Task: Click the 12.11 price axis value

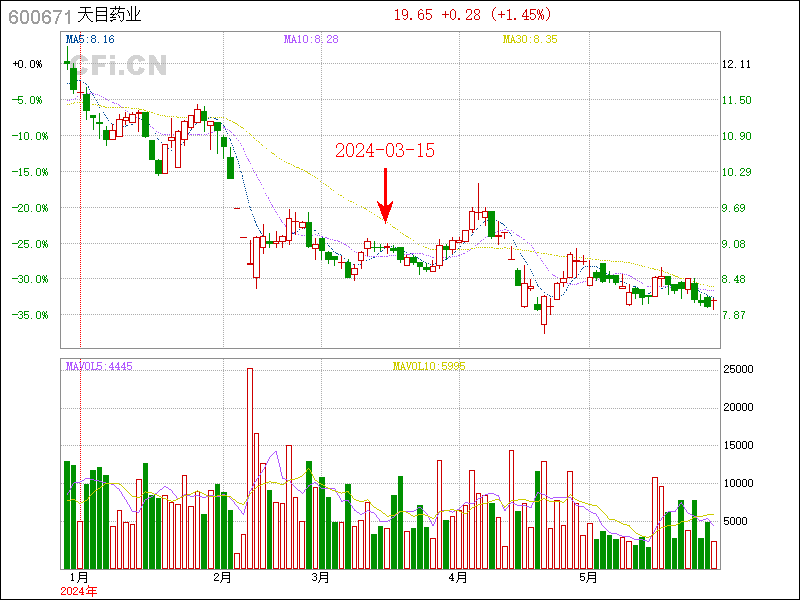Action: pyautogui.click(x=736, y=64)
